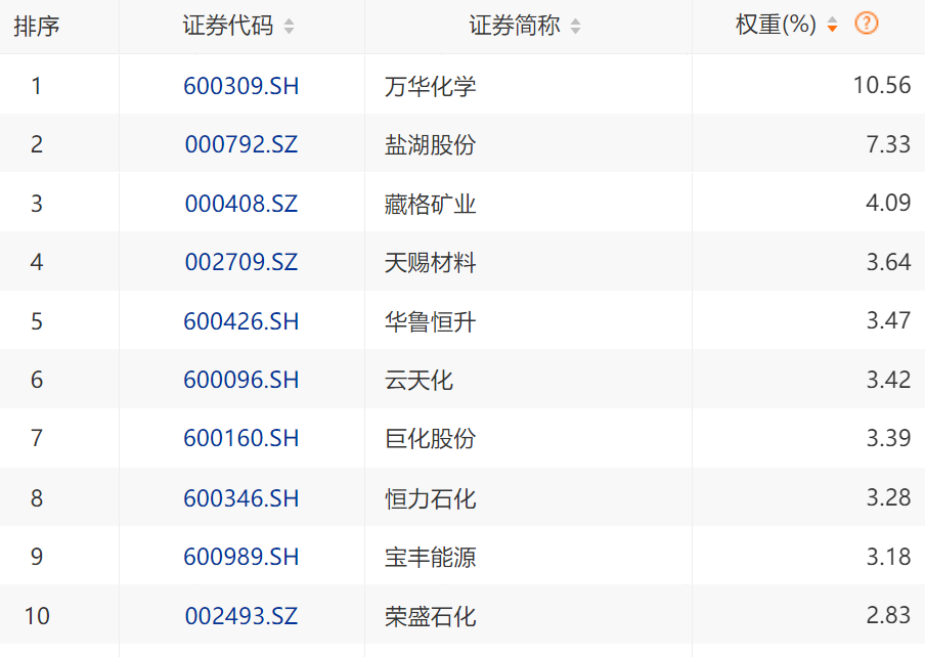Click the weight value 7.33

(x=888, y=144)
